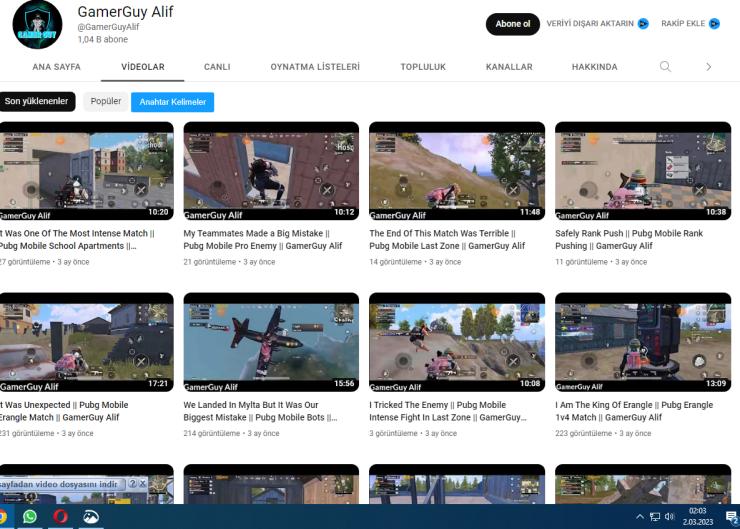Click title 'One Of The Most Intense Match'
The height and width of the screenshot is (529, 740).
(x=77, y=240)
